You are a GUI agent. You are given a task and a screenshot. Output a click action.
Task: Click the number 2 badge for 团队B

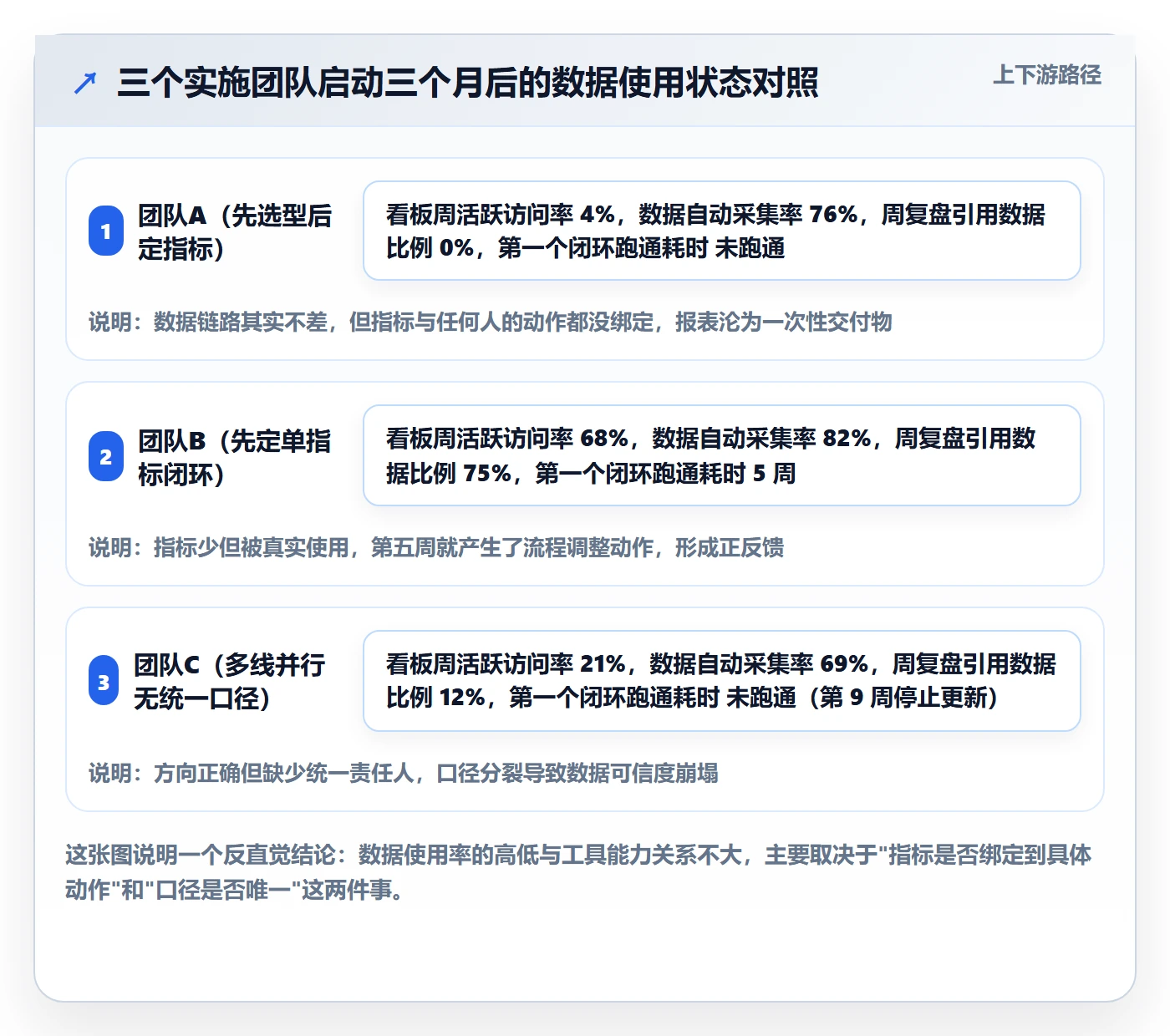coord(106,456)
